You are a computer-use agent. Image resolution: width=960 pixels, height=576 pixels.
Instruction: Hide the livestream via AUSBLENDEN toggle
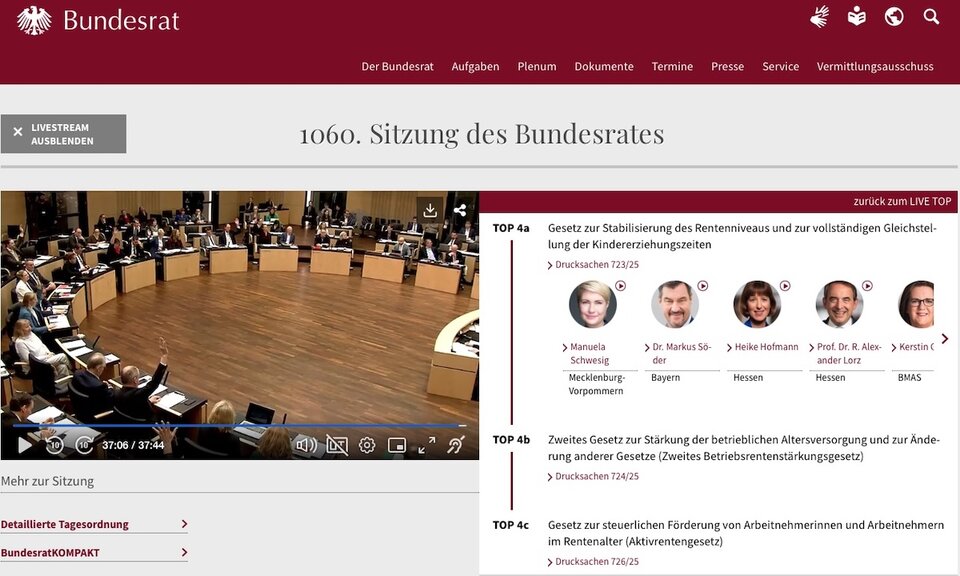(65, 133)
